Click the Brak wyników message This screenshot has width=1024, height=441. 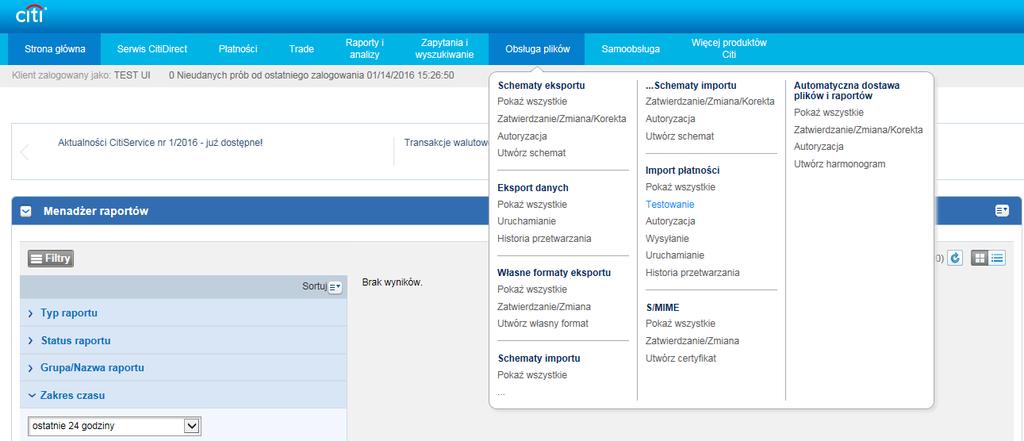pos(392,282)
